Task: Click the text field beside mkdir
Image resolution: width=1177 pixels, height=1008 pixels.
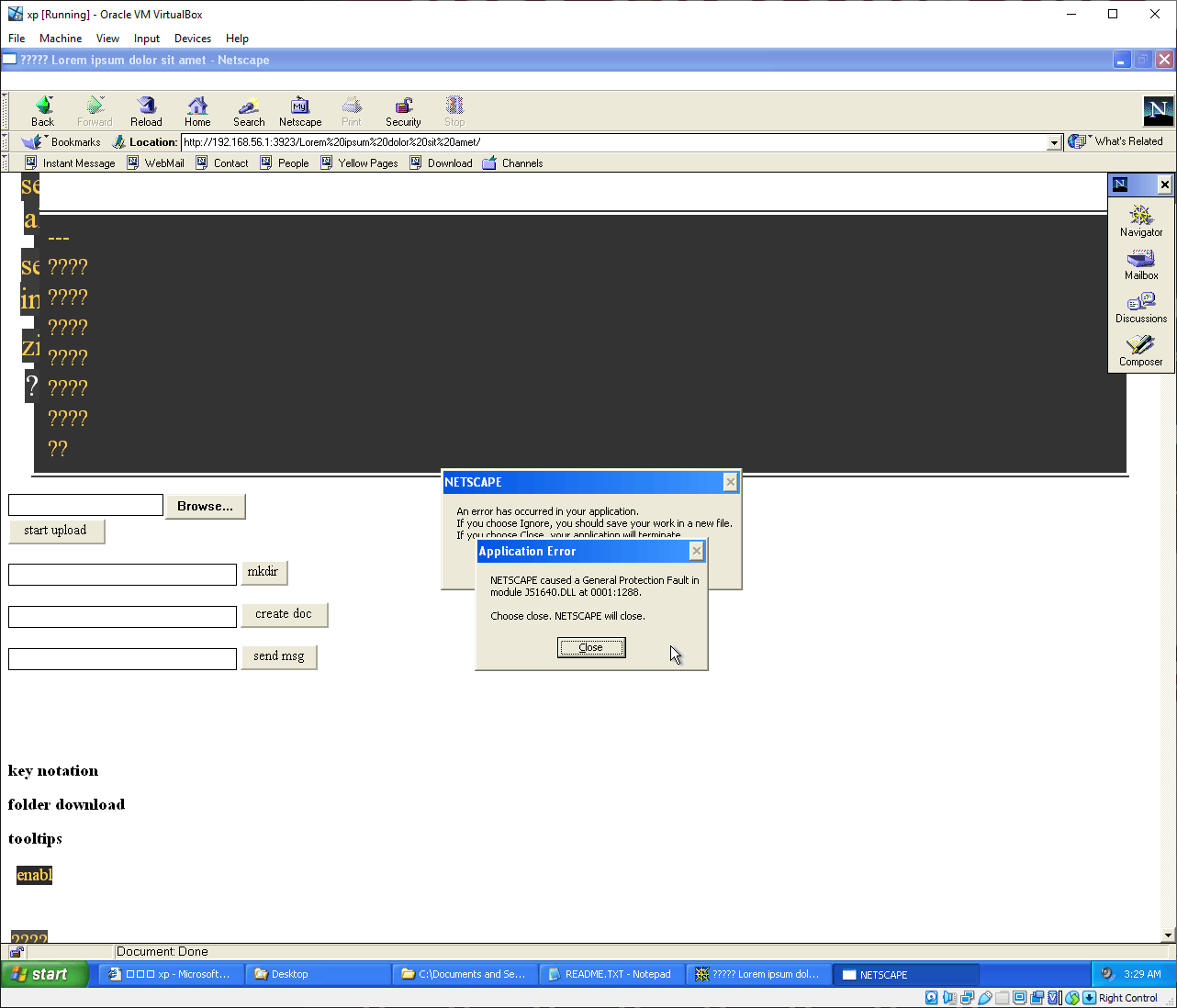Action: pyautogui.click(x=122, y=575)
